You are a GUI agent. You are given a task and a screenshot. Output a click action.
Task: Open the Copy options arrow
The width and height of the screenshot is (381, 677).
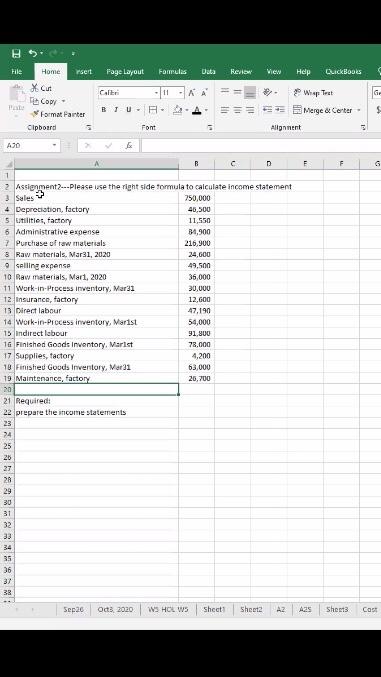click(64, 101)
